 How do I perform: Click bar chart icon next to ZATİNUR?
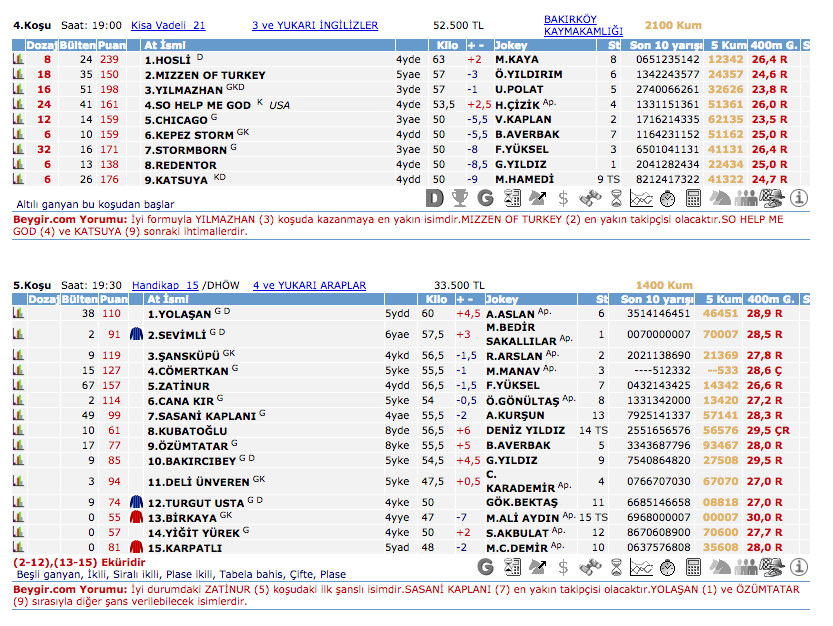coord(17,385)
